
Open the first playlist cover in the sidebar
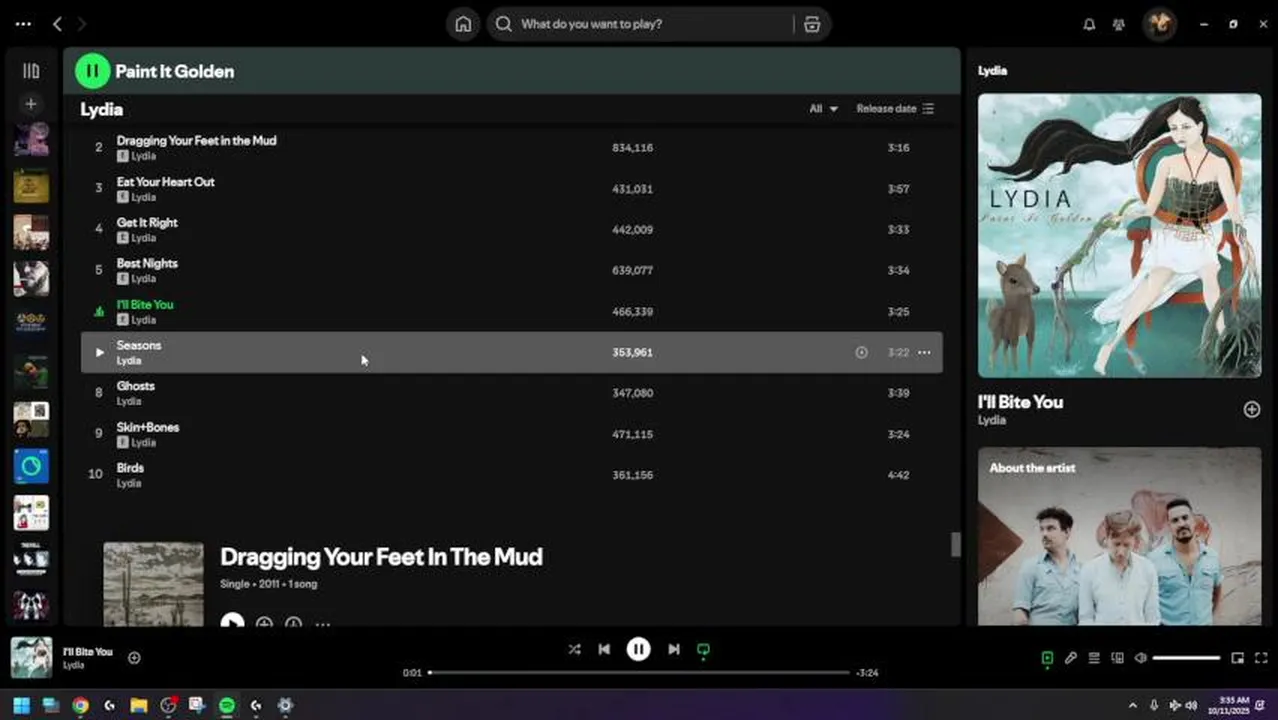click(x=31, y=140)
